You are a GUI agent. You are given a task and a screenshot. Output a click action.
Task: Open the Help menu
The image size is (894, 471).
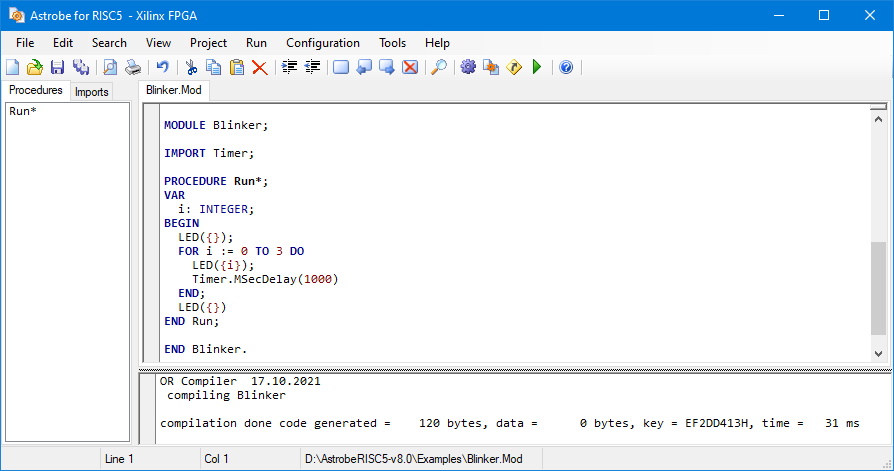pos(437,43)
